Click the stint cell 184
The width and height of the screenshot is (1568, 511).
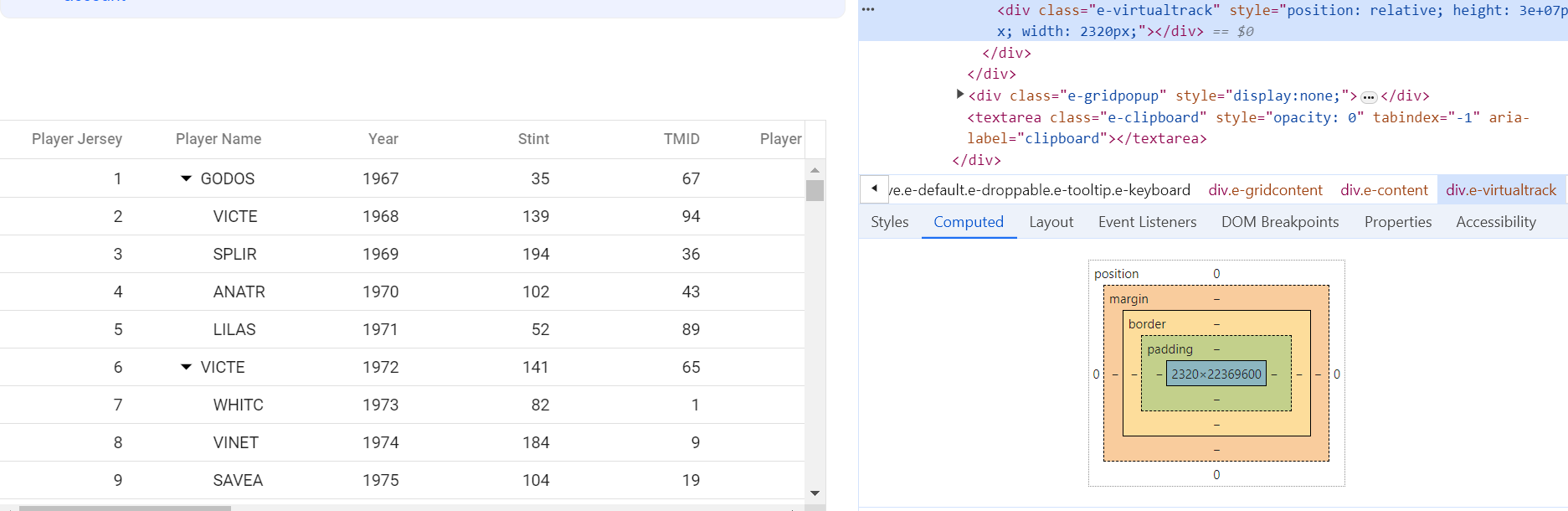536,442
